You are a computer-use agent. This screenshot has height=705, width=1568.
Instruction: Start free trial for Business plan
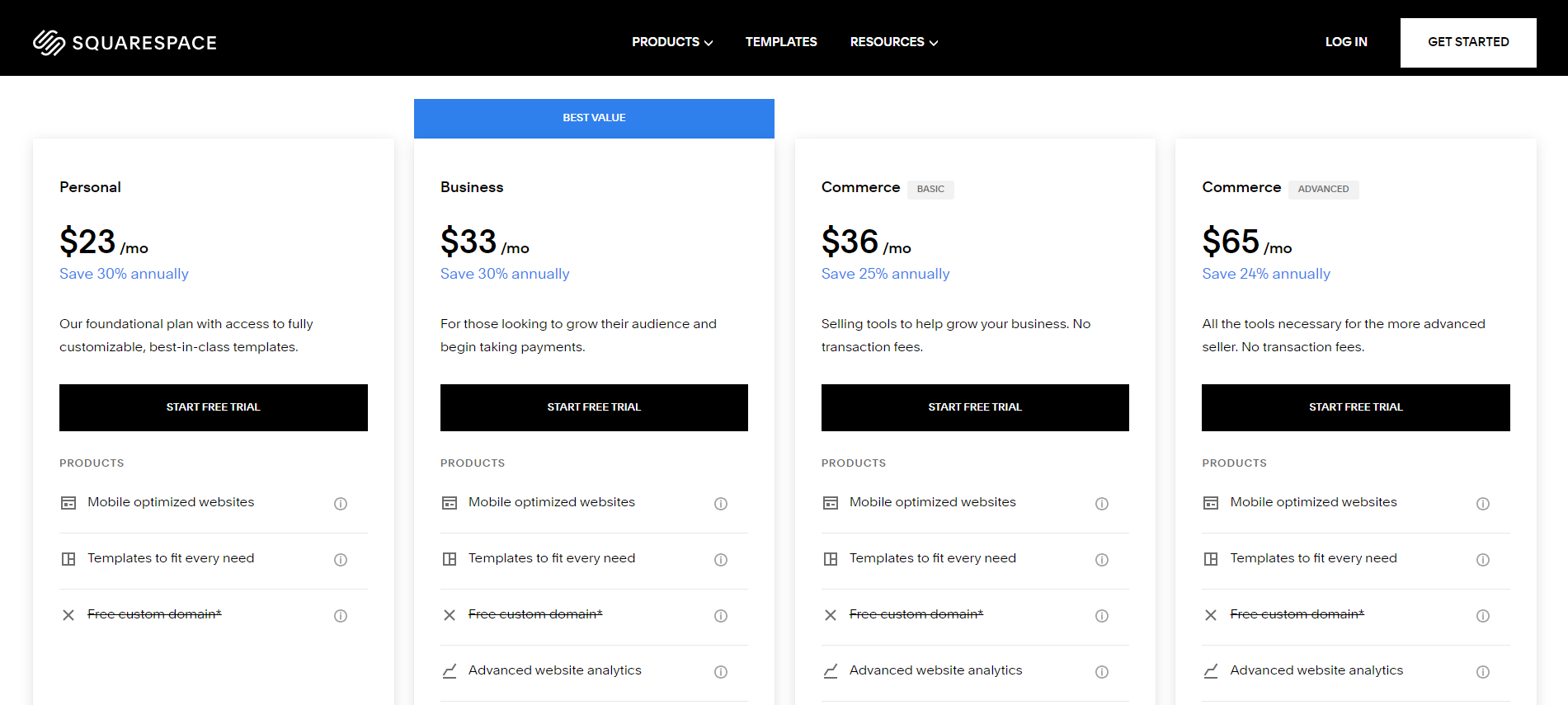594,407
